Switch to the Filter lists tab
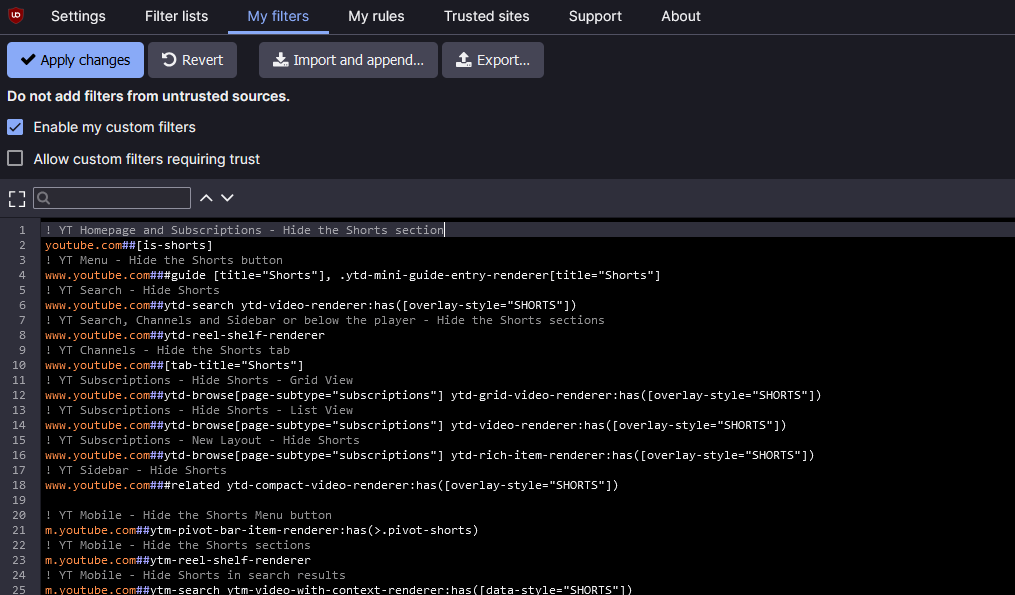 tap(176, 16)
